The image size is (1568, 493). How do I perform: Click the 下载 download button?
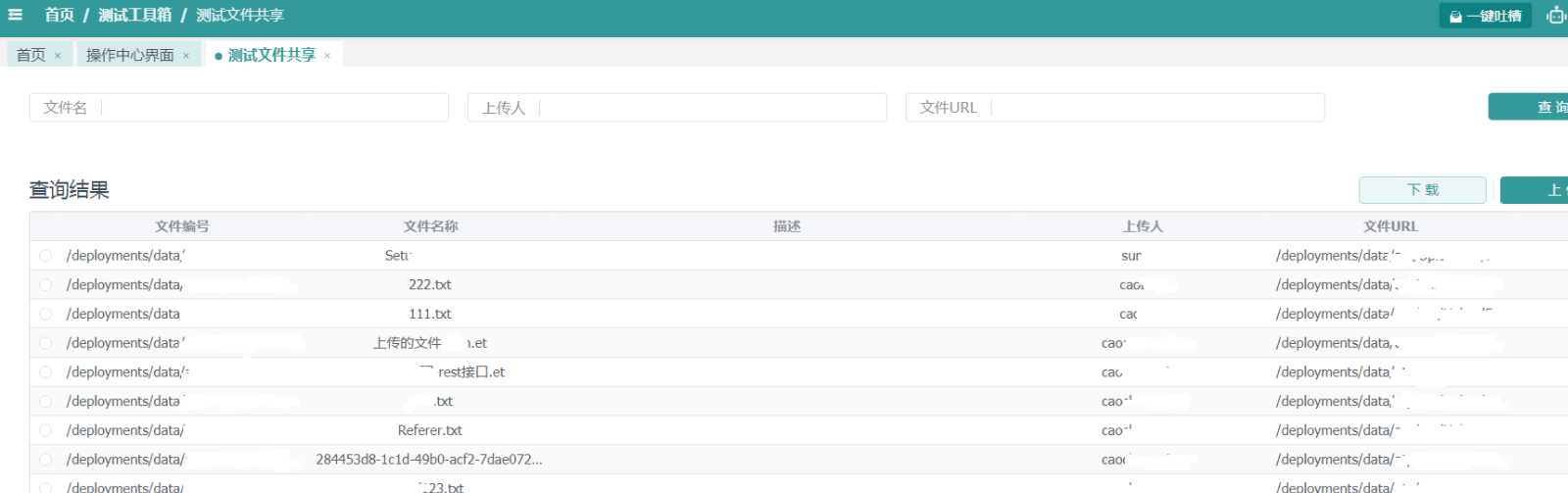[x=1423, y=190]
